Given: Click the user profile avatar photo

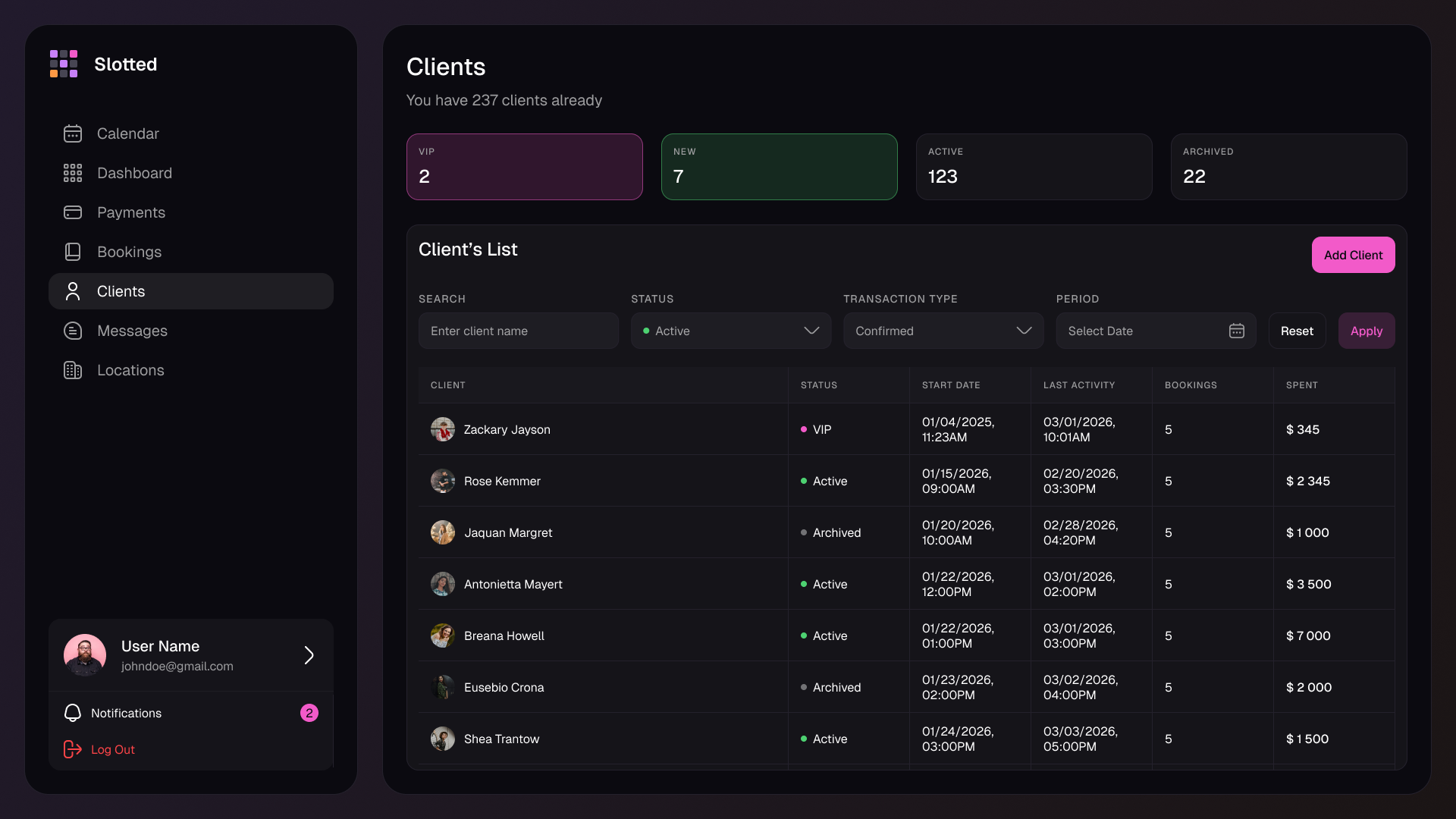Looking at the screenshot, I should [x=85, y=655].
